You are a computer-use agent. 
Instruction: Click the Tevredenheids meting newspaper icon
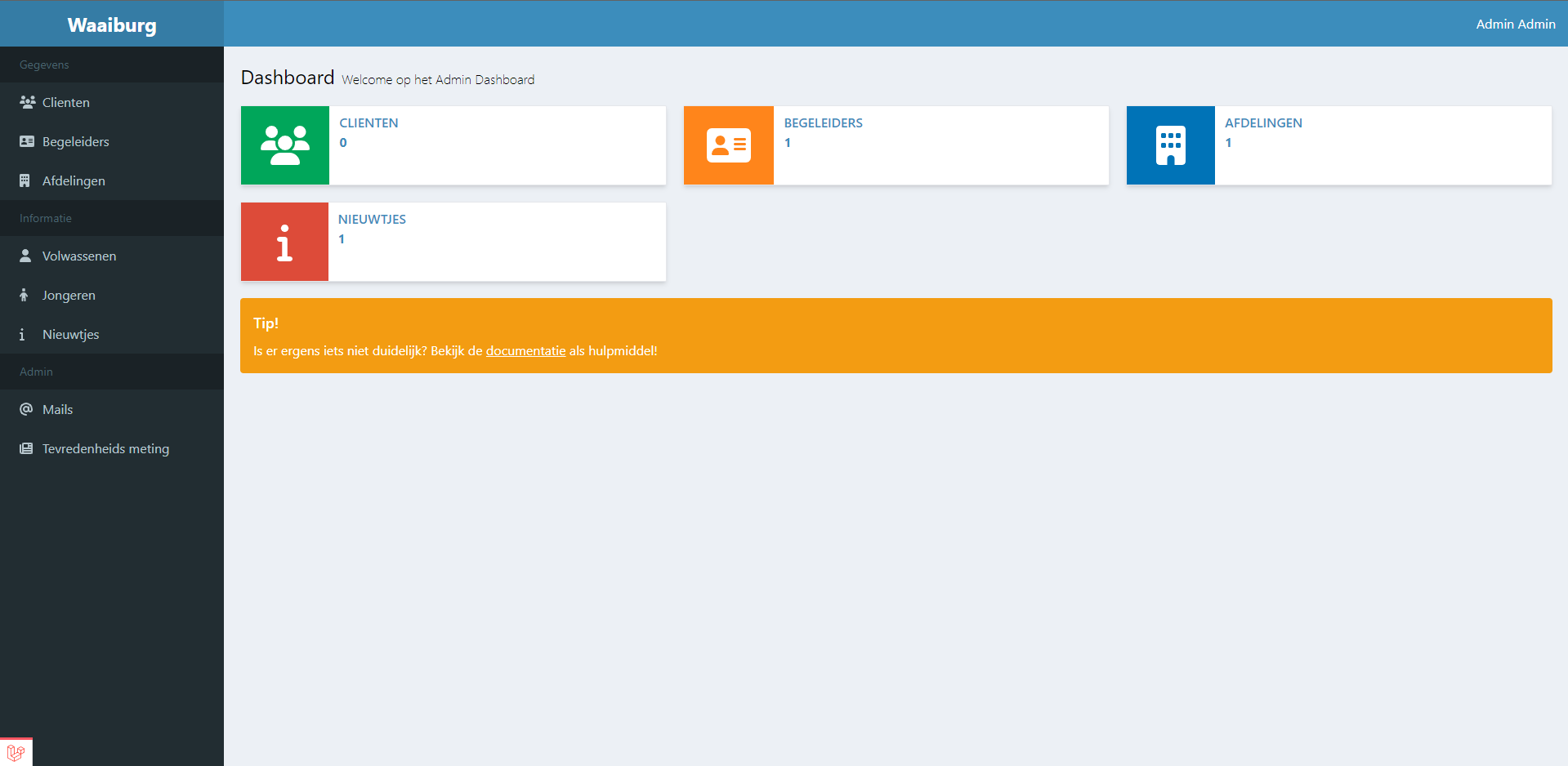26,448
